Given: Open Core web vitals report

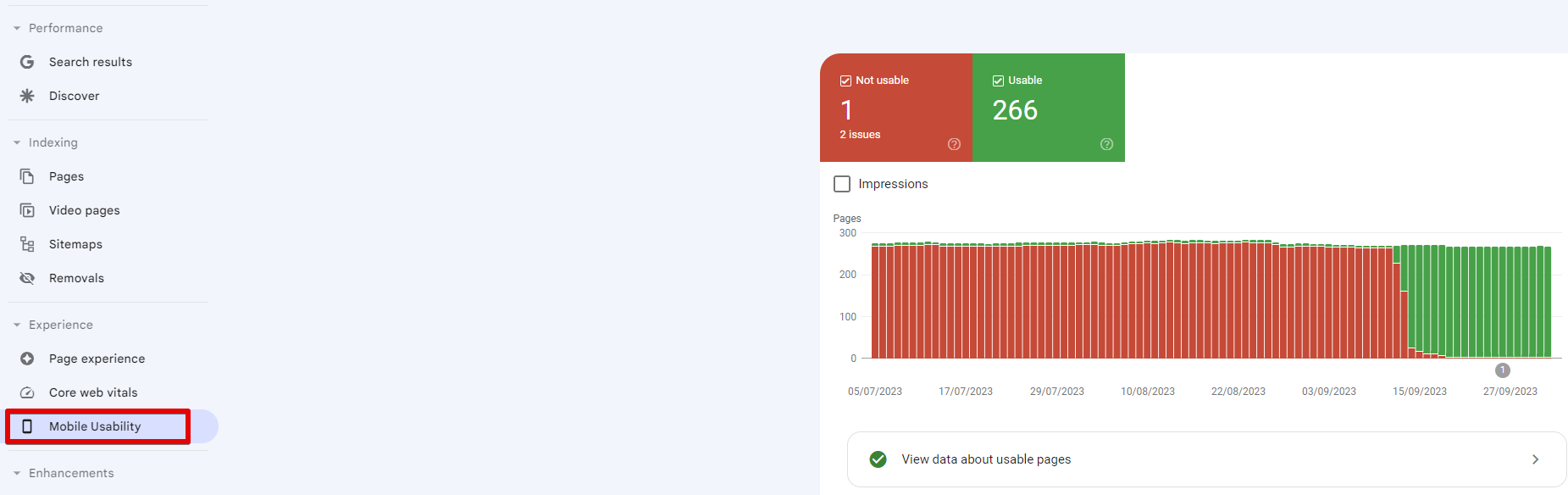Looking at the screenshot, I should point(93,392).
